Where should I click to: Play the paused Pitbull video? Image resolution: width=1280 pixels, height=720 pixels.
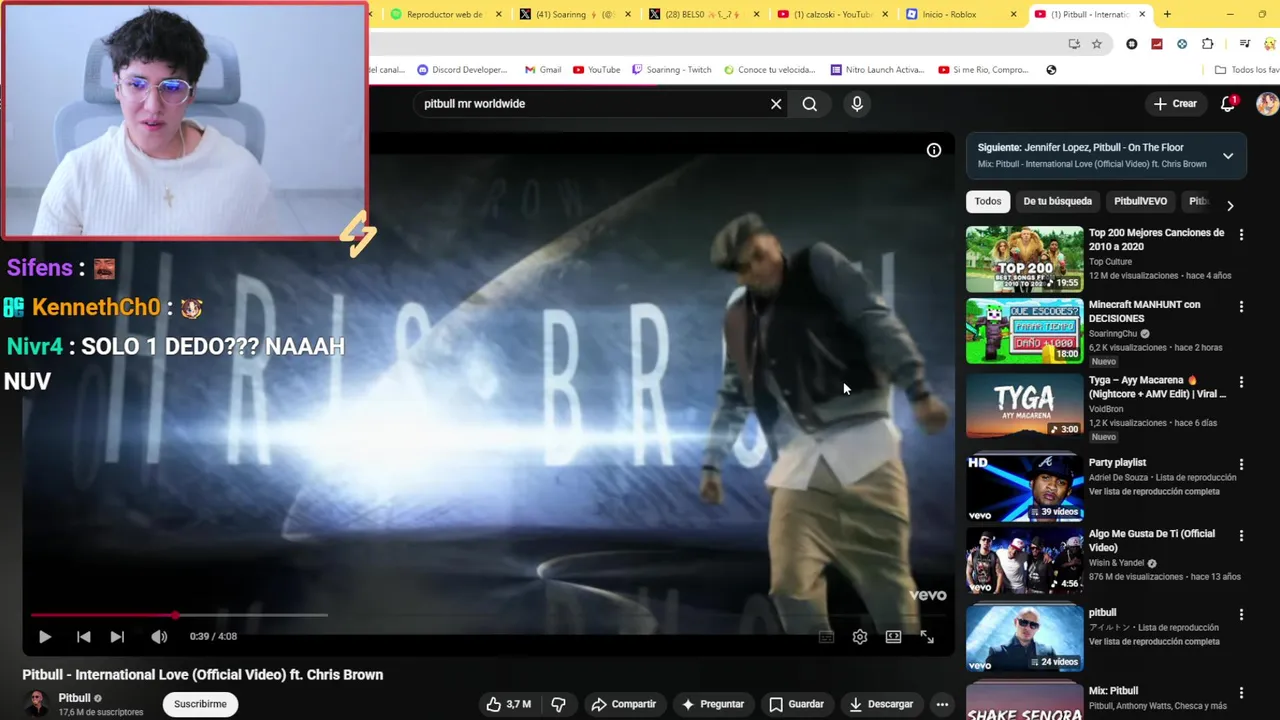45,637
